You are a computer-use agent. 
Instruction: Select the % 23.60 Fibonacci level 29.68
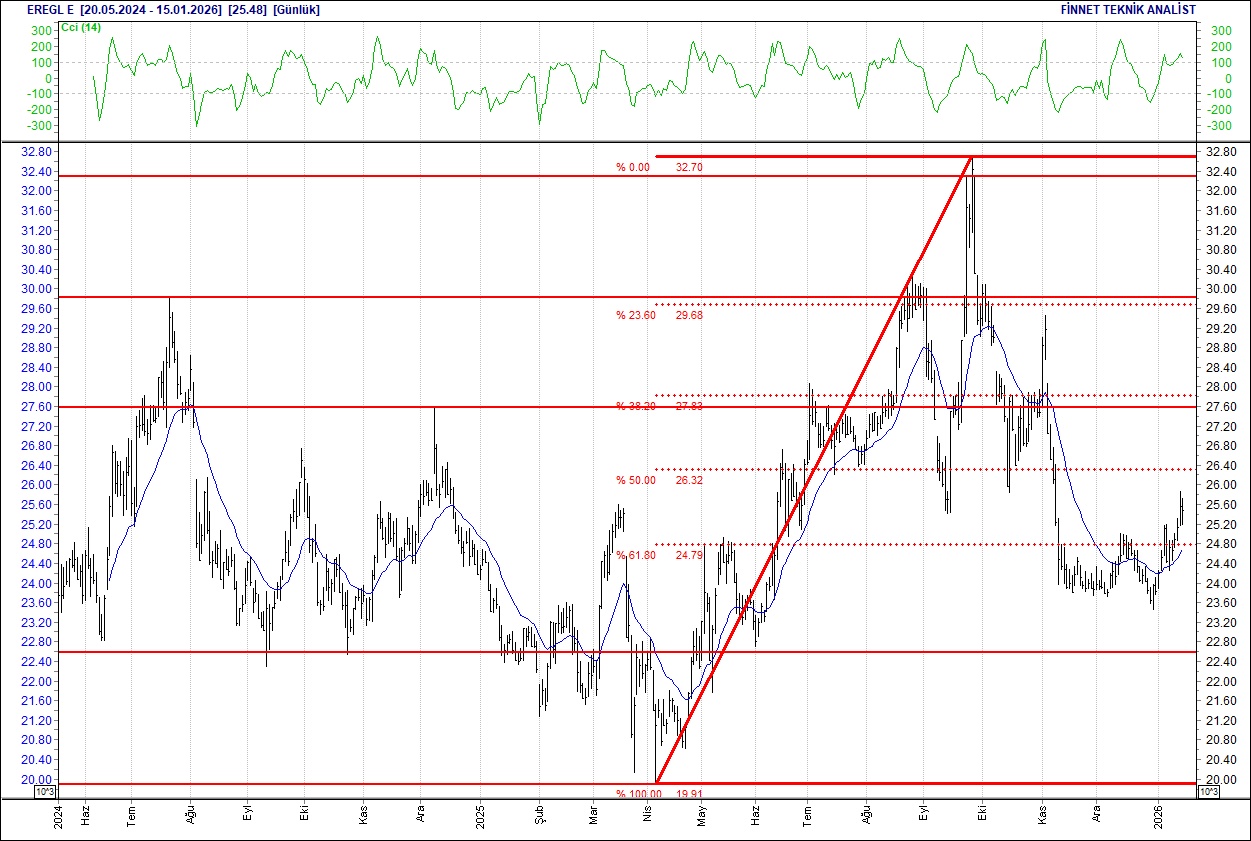(x=655, y=313)
